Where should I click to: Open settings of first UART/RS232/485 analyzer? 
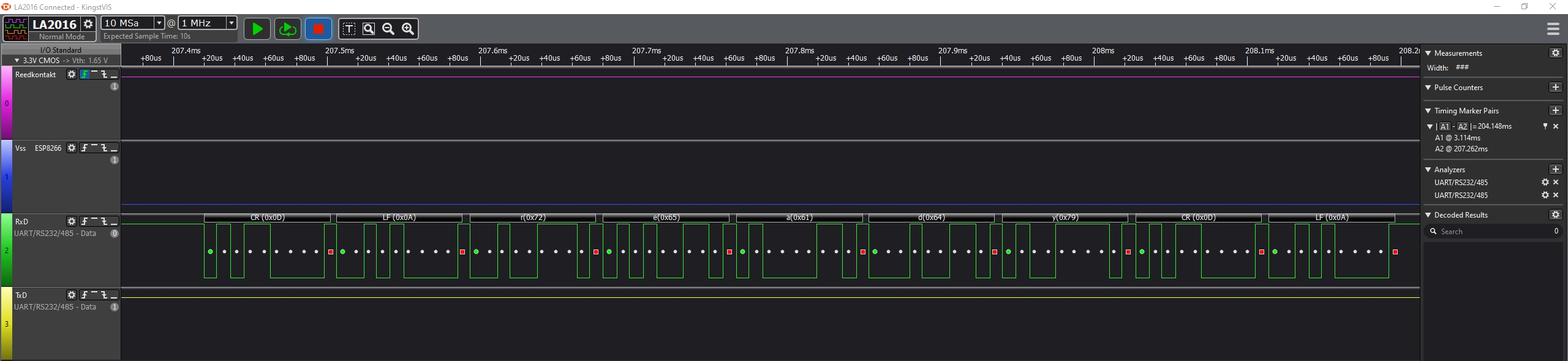pos(1545,182)
